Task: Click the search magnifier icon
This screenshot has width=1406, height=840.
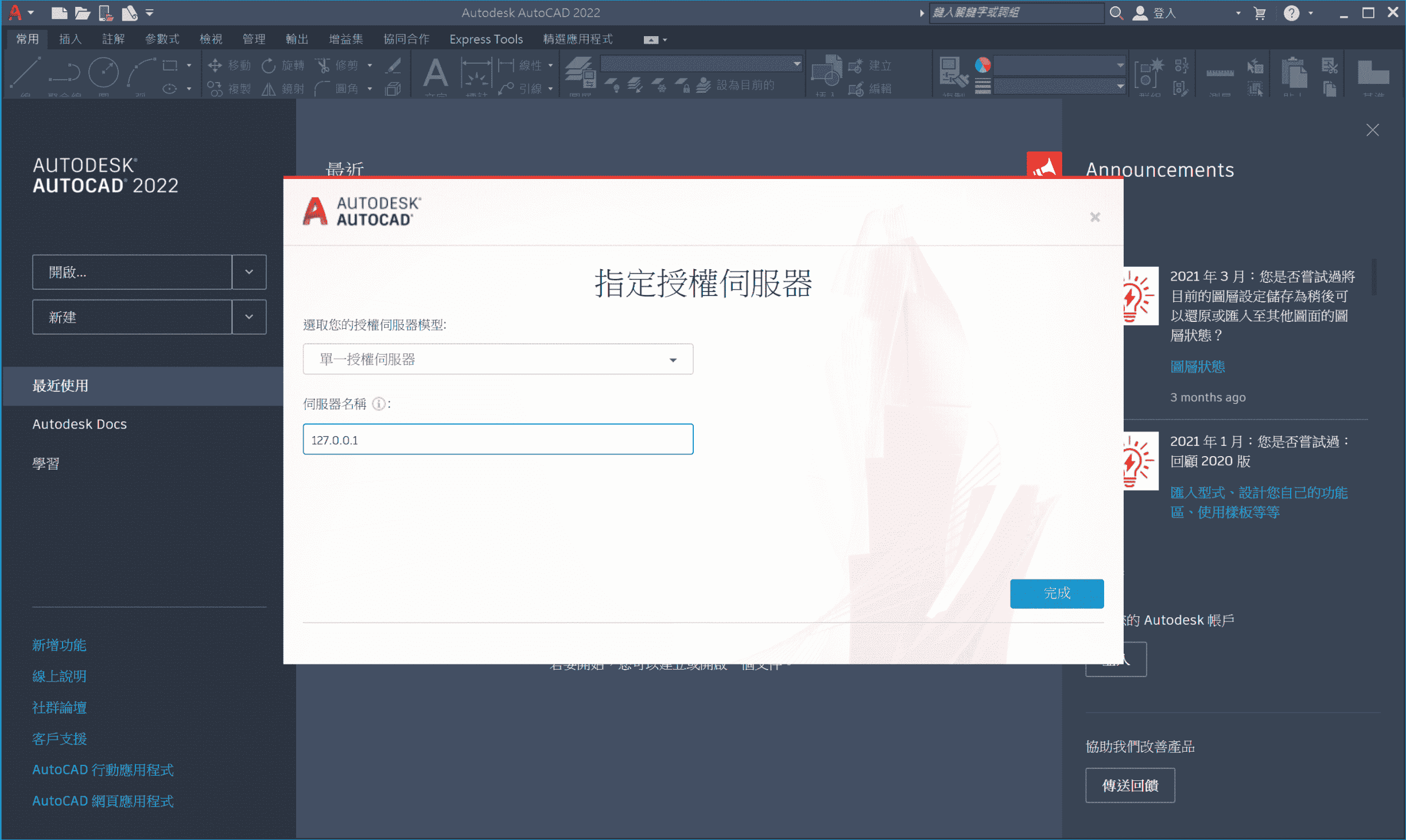Action: (1116, 13)
